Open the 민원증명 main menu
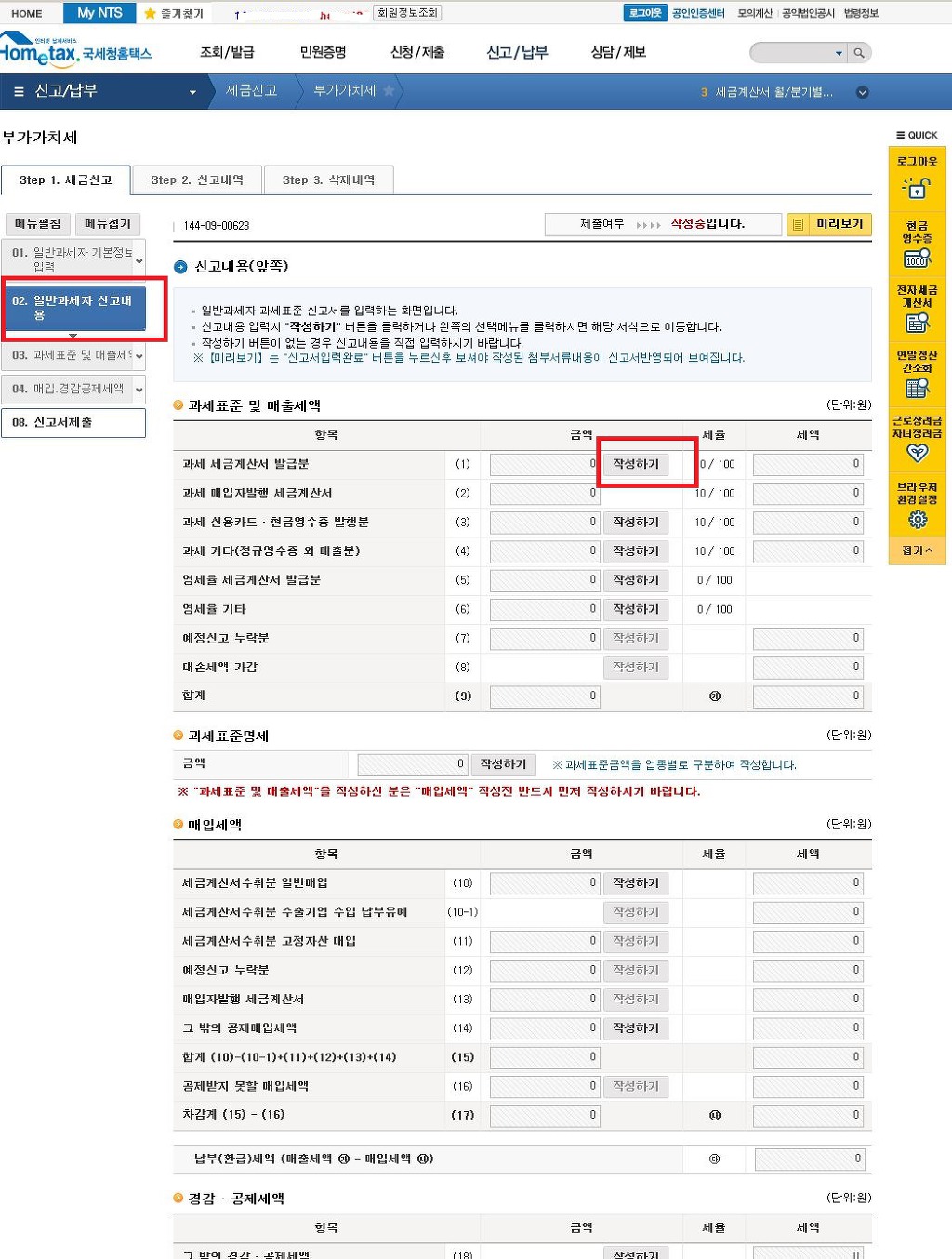This screenshot has width=952, height=1259. pos(323,52)
